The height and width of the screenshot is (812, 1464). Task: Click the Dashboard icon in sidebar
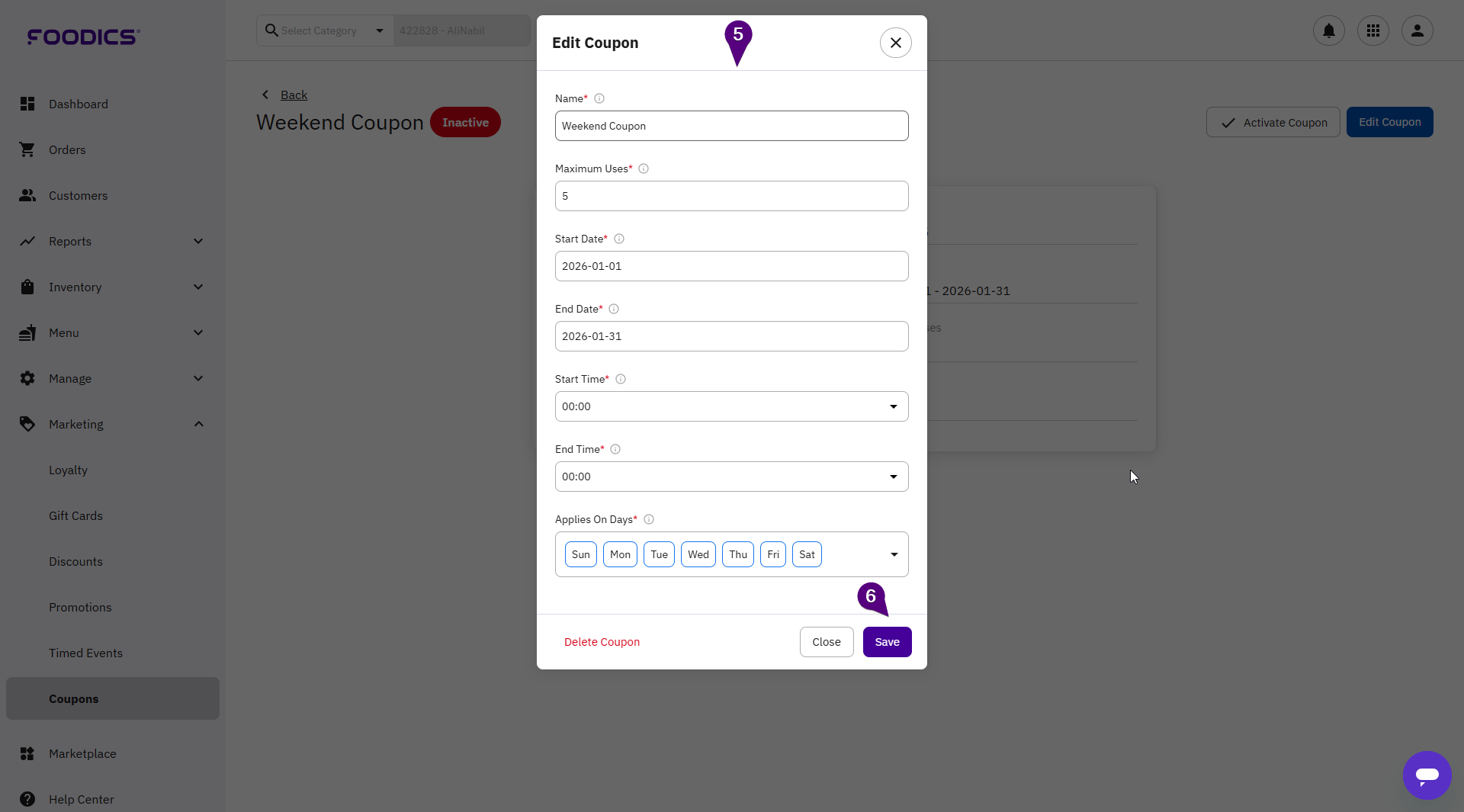(27, 104)
